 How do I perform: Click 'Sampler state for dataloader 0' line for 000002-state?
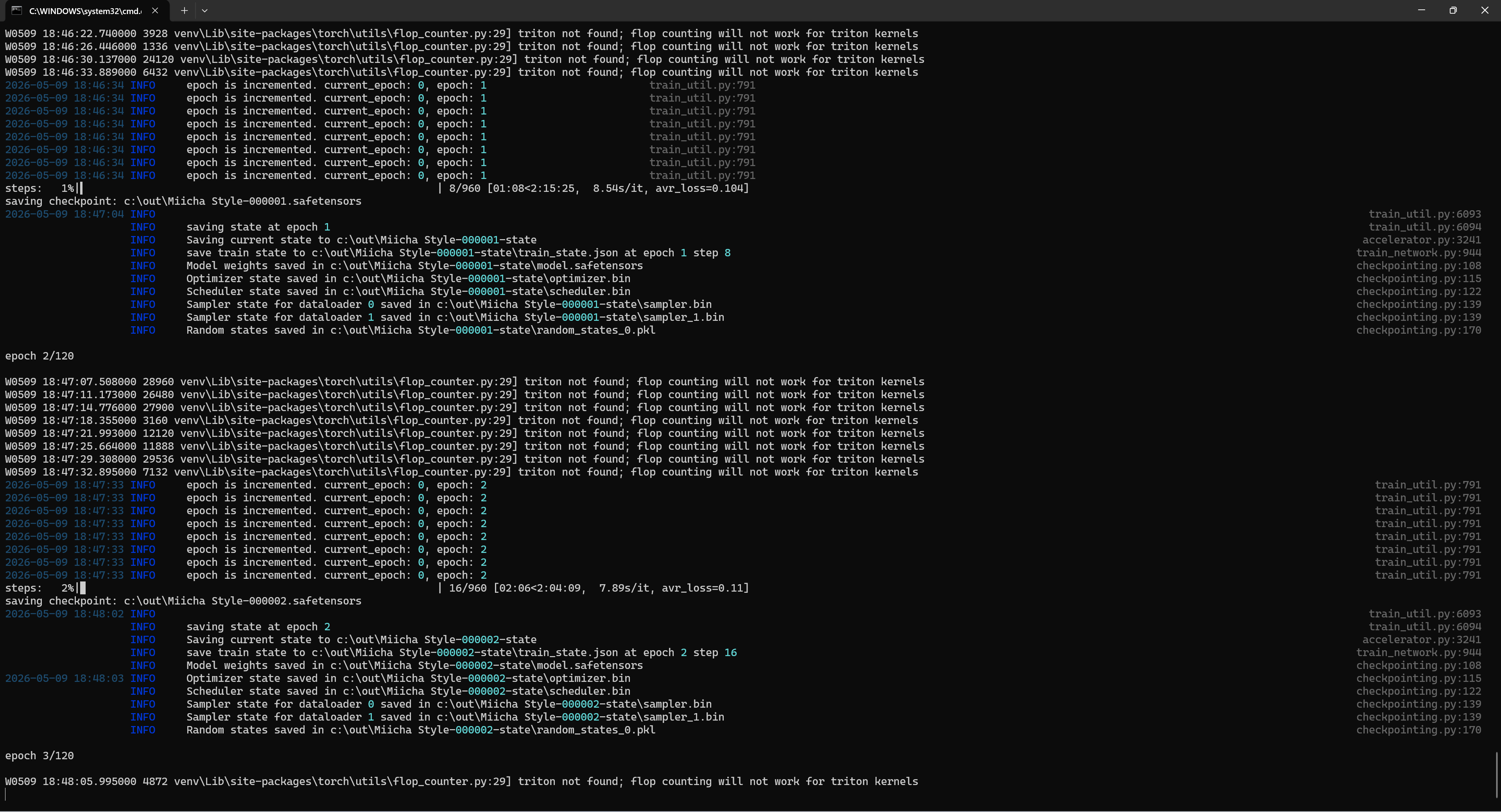[x=449, y=704]
